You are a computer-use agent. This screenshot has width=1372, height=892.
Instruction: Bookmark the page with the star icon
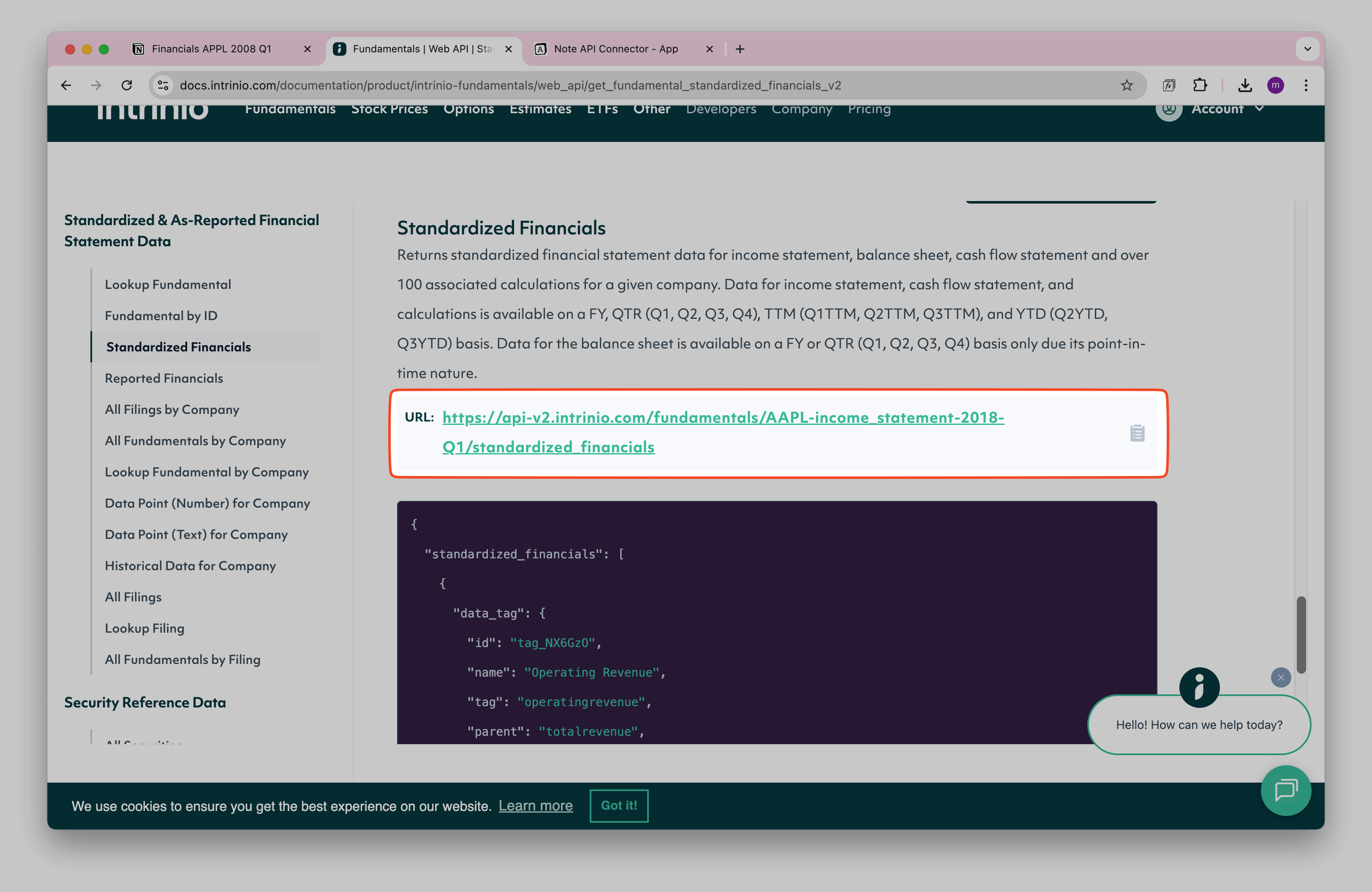[x=1127, y=85]
